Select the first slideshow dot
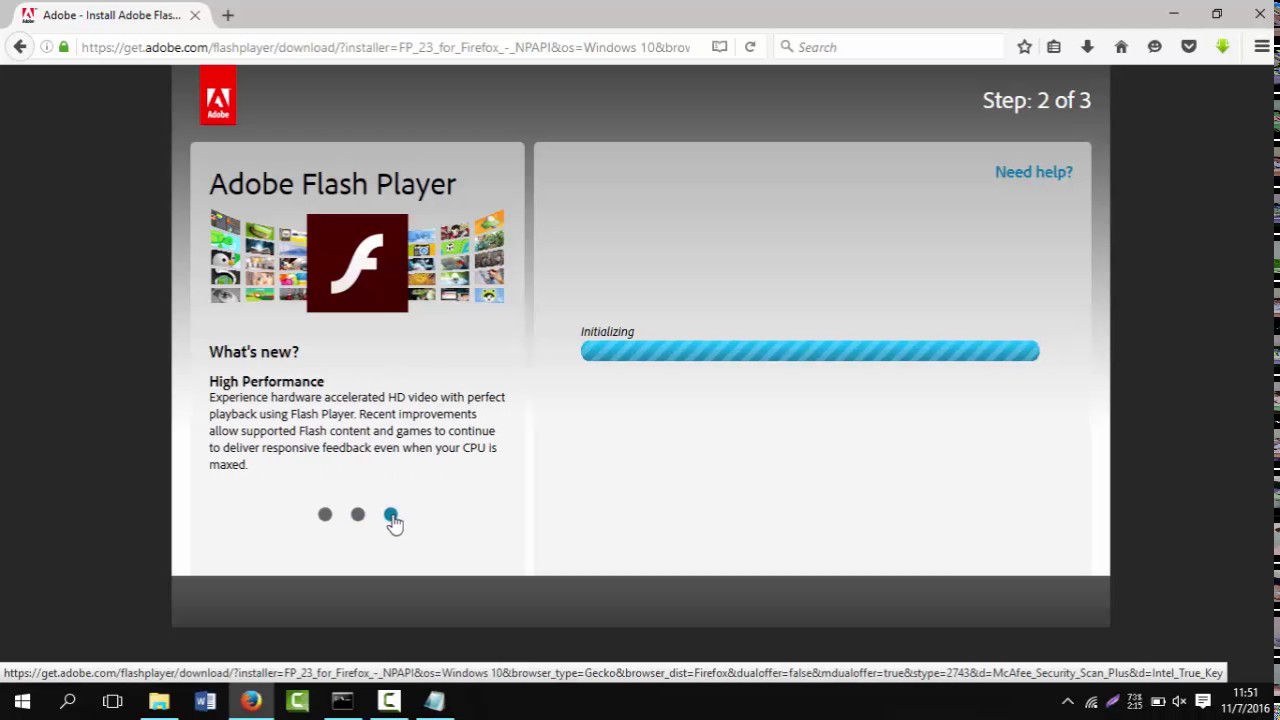 pos(325,514)
